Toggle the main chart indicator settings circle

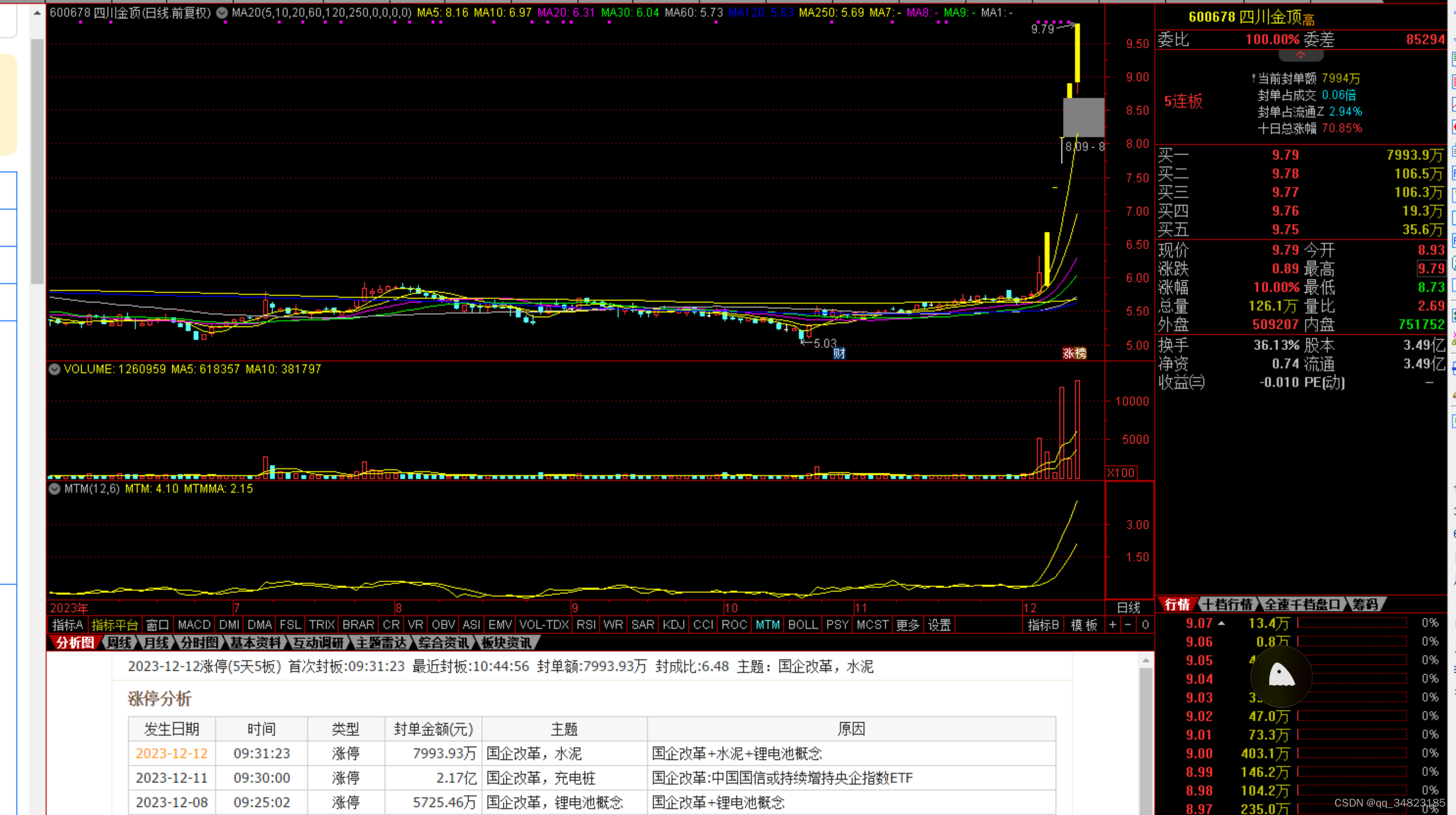(x=222, y=12)
